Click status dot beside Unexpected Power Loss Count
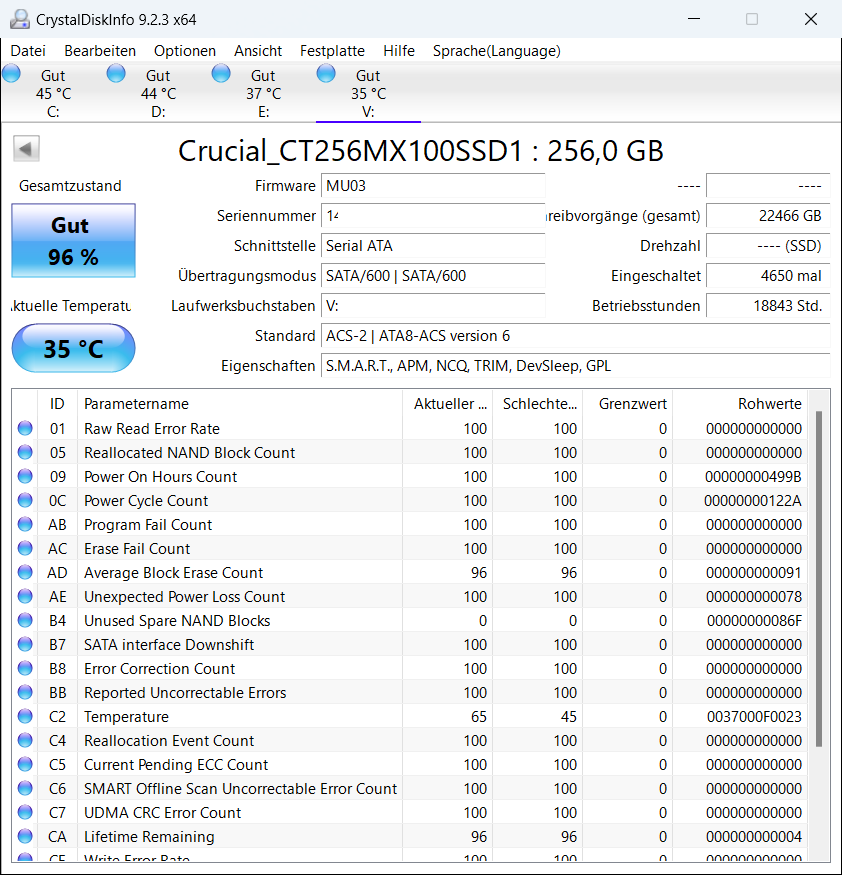842x875 pixels. 23,596
